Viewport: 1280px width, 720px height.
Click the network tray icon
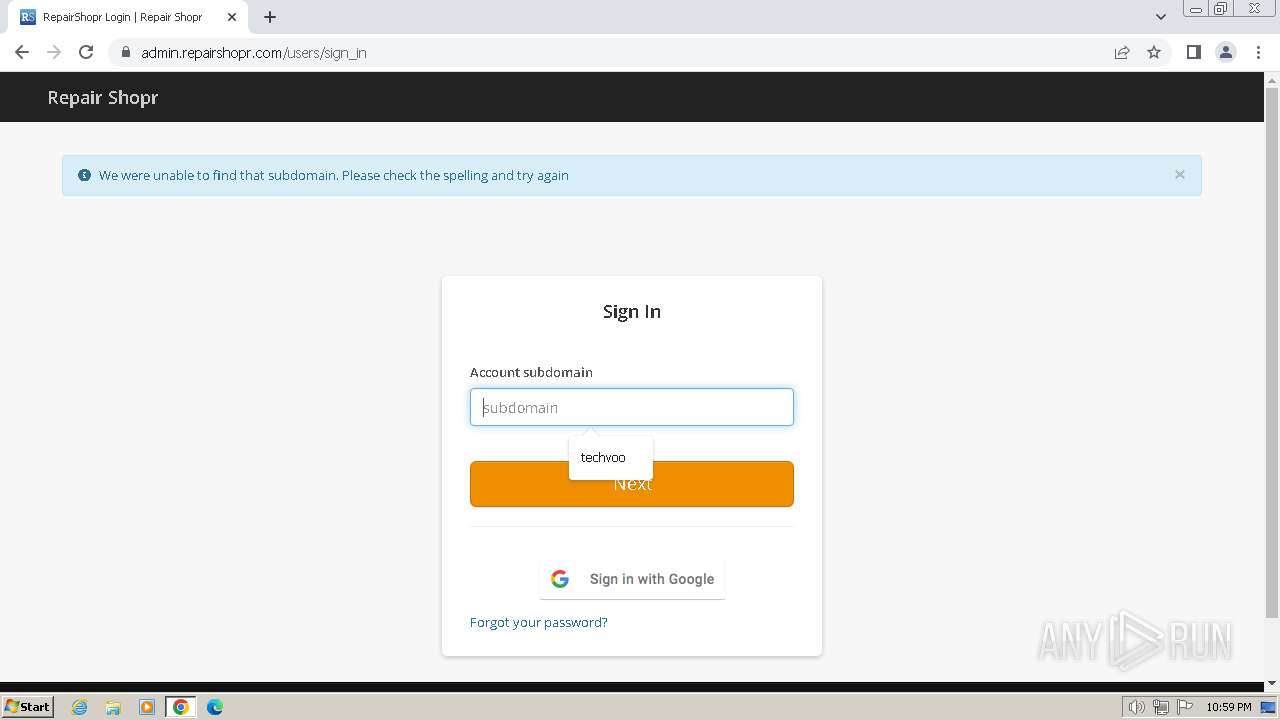click(x=1161, y=707)
